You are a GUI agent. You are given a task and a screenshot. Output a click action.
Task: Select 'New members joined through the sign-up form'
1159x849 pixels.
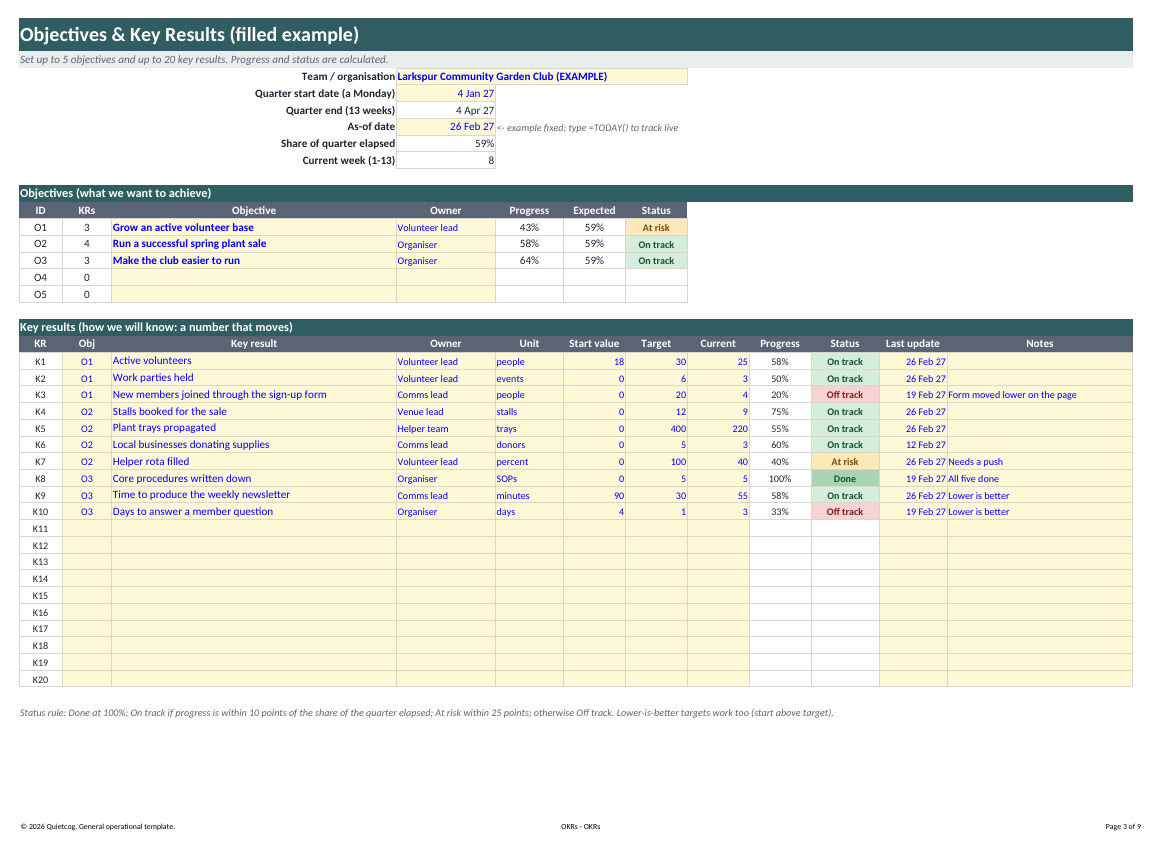tap(254, 395)
